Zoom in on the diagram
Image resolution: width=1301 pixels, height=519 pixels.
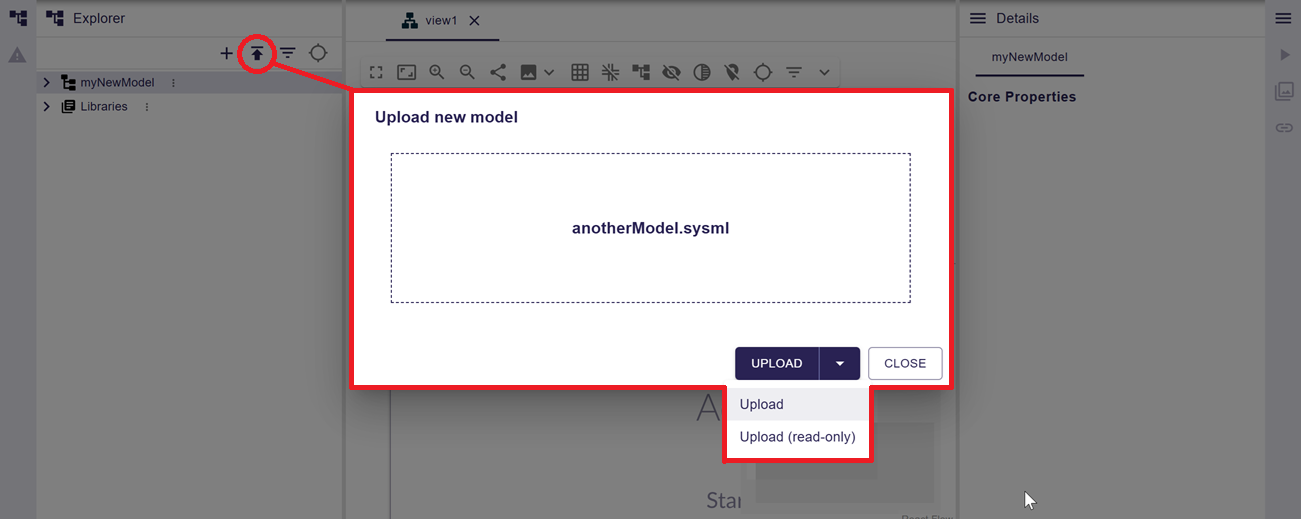click(x=437, y=72)
